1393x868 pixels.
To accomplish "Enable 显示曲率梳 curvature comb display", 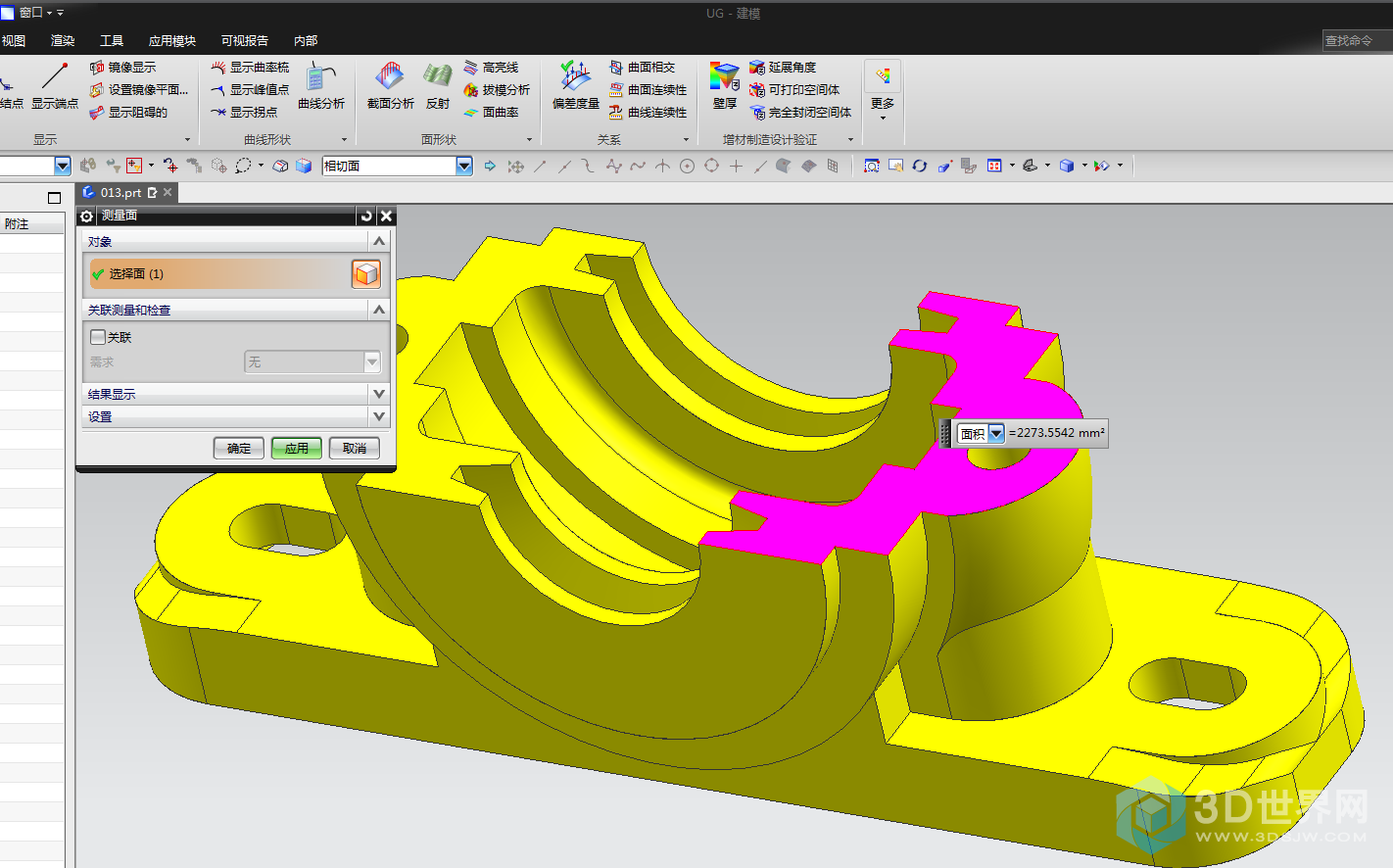I will 250,68.
